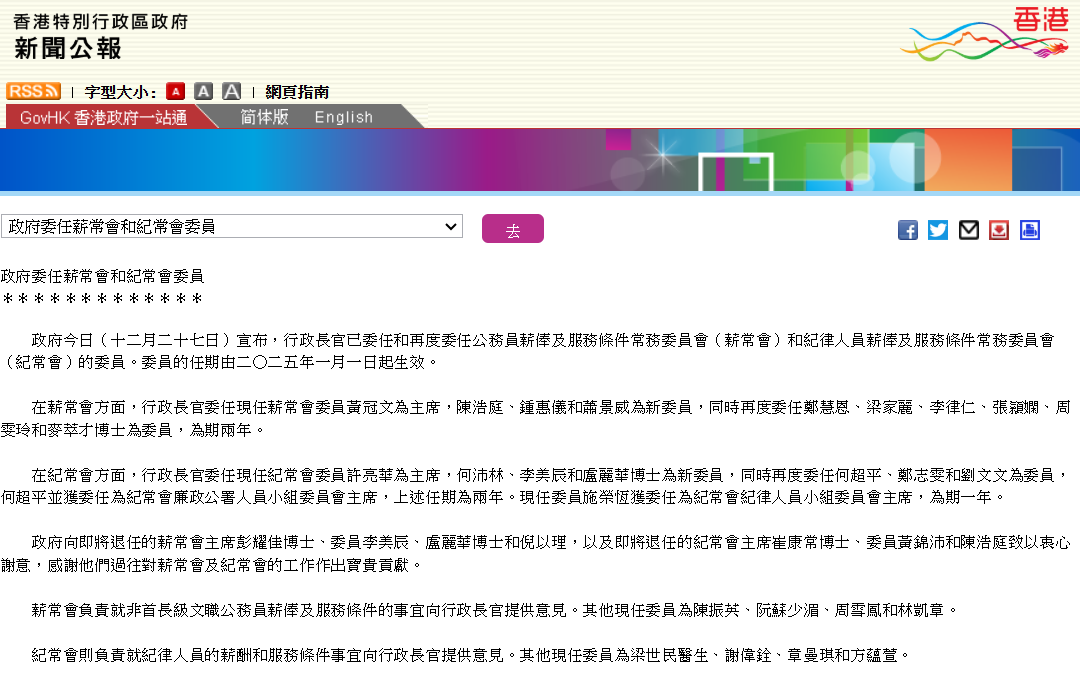Open the 網頁指南 link
Image resolution: width=1080 pixels, height=682 pixels.
point(297,92)
